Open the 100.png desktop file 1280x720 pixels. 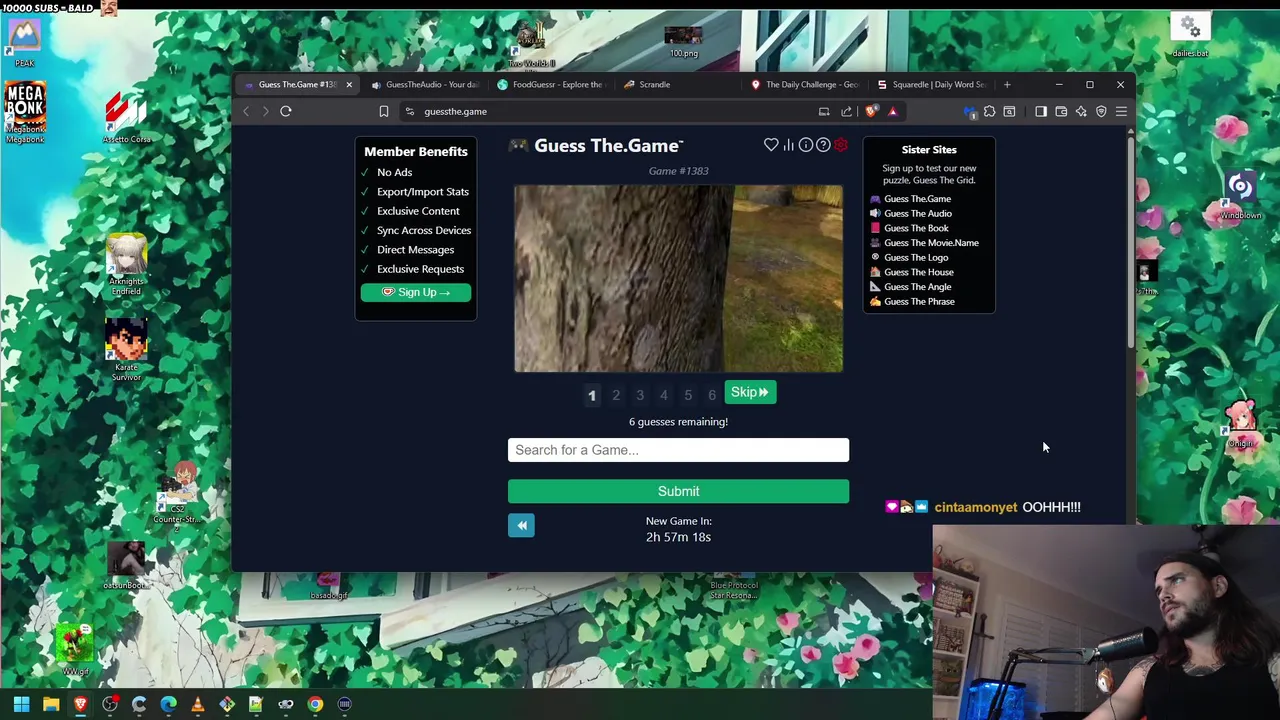684,42
